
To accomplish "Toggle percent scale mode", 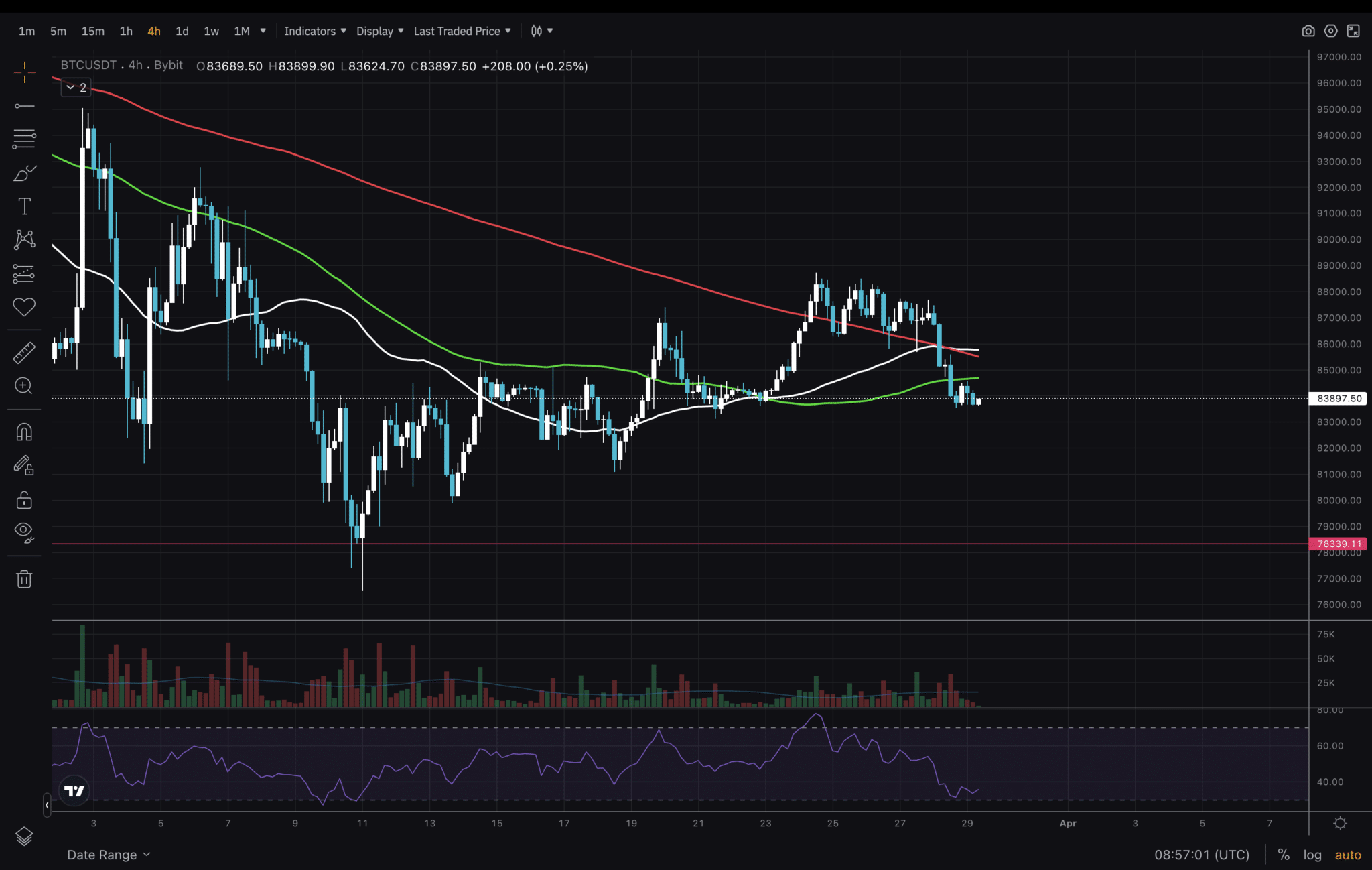I will tap(1284, 855).
